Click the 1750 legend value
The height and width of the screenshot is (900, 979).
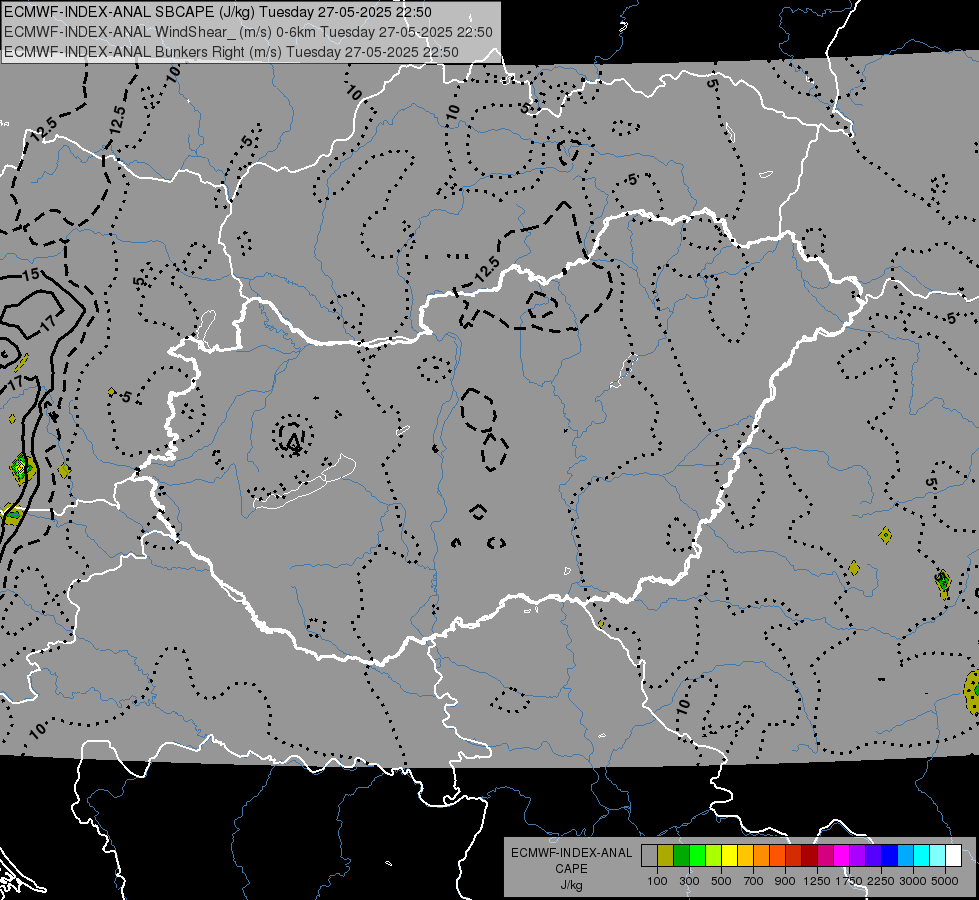tap(849, 881)
